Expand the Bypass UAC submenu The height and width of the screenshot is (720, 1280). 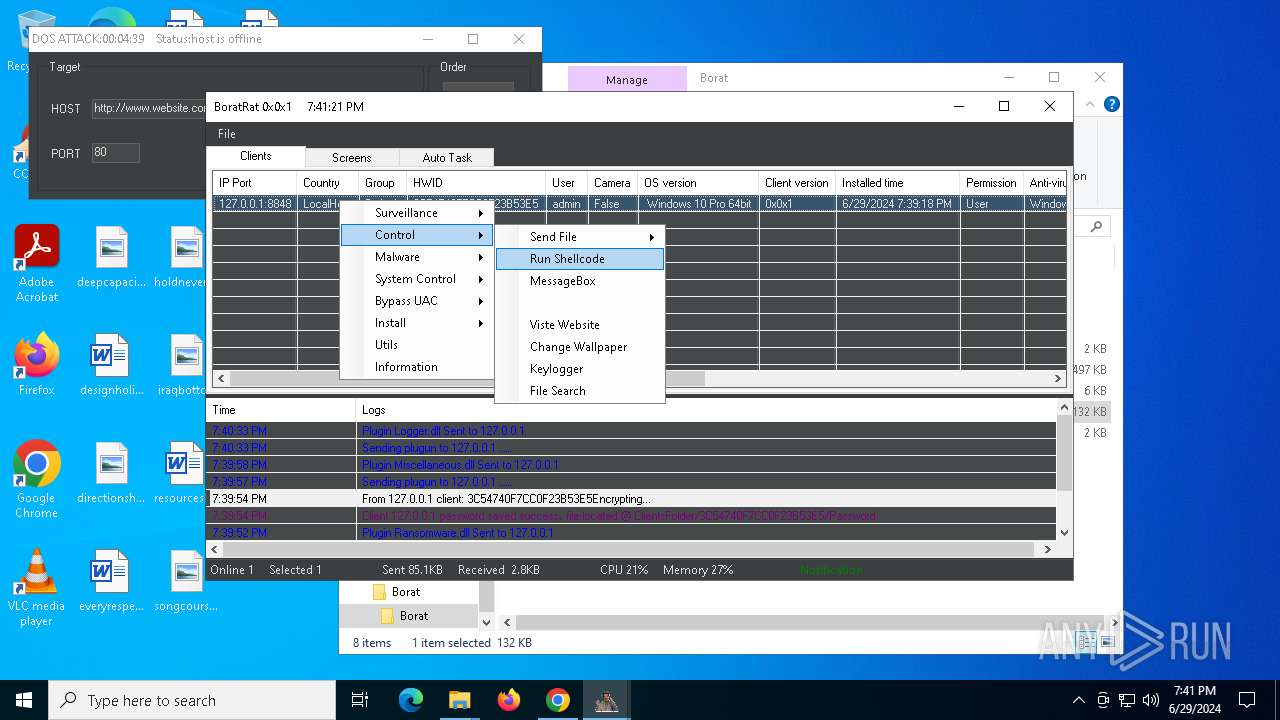[417, 301]
